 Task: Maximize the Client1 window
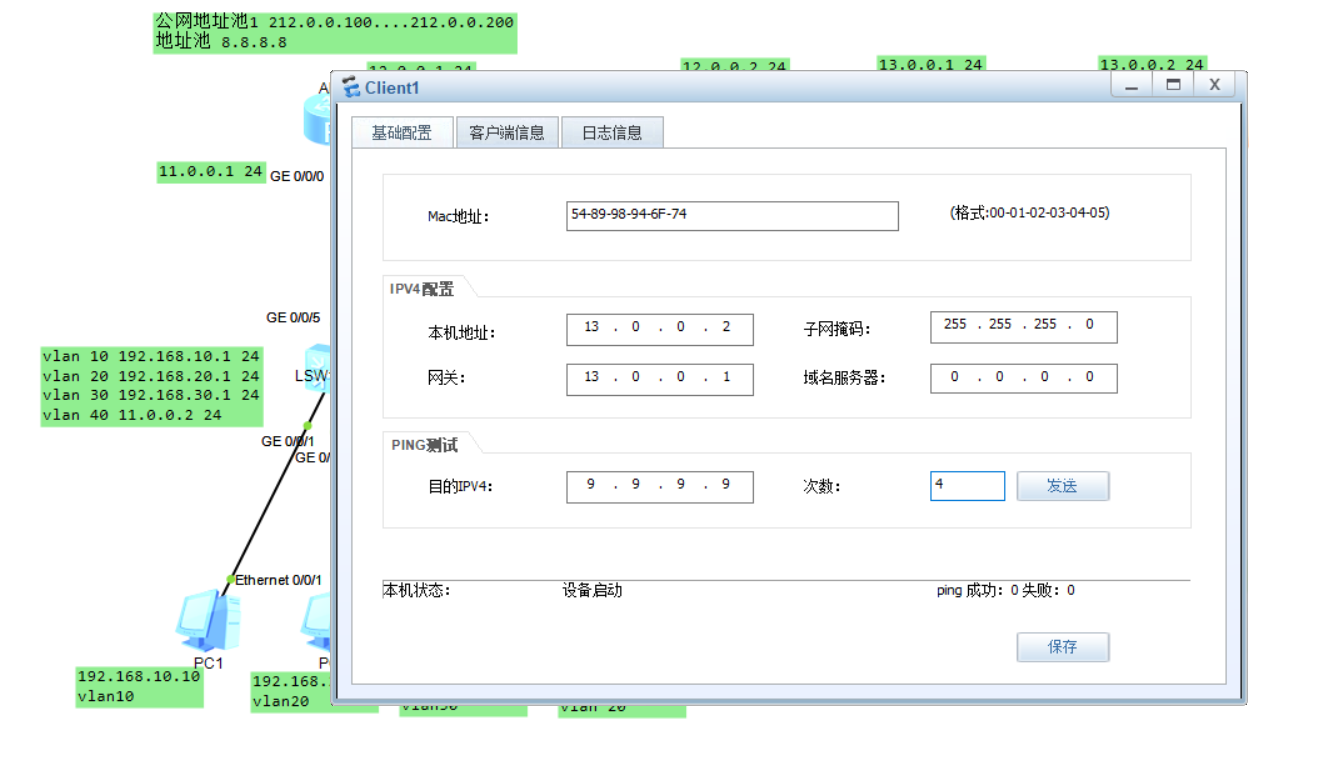point(1173,86)
